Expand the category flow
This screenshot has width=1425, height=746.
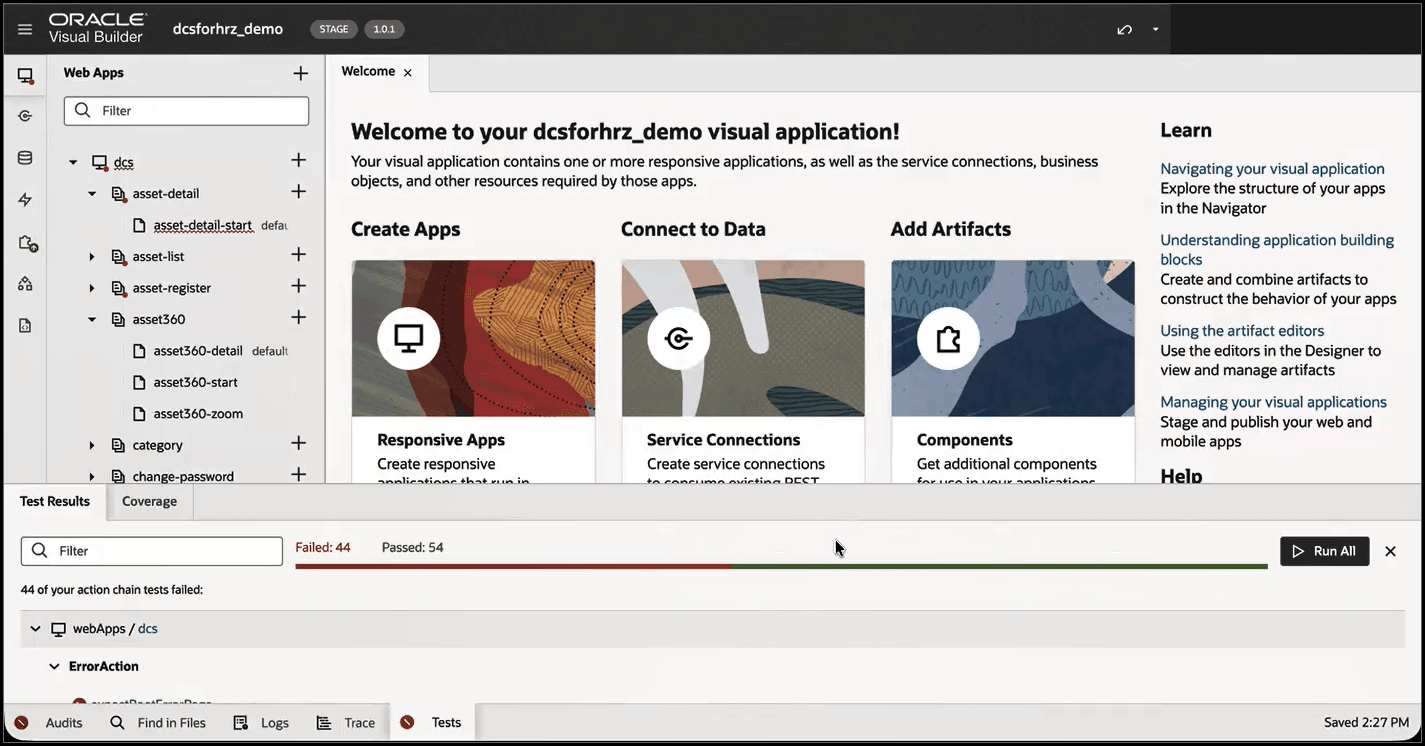click(x=92, y=446)
